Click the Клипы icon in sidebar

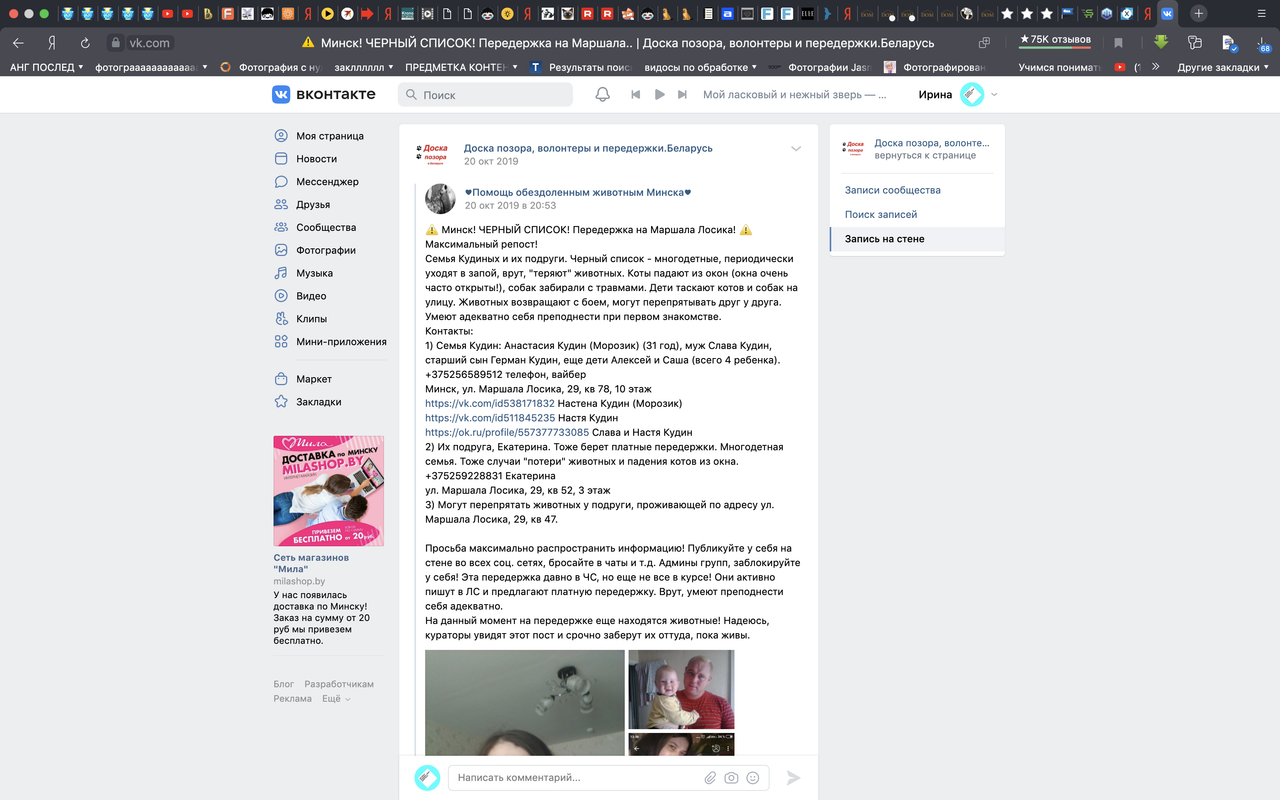[x=281, y=319]
